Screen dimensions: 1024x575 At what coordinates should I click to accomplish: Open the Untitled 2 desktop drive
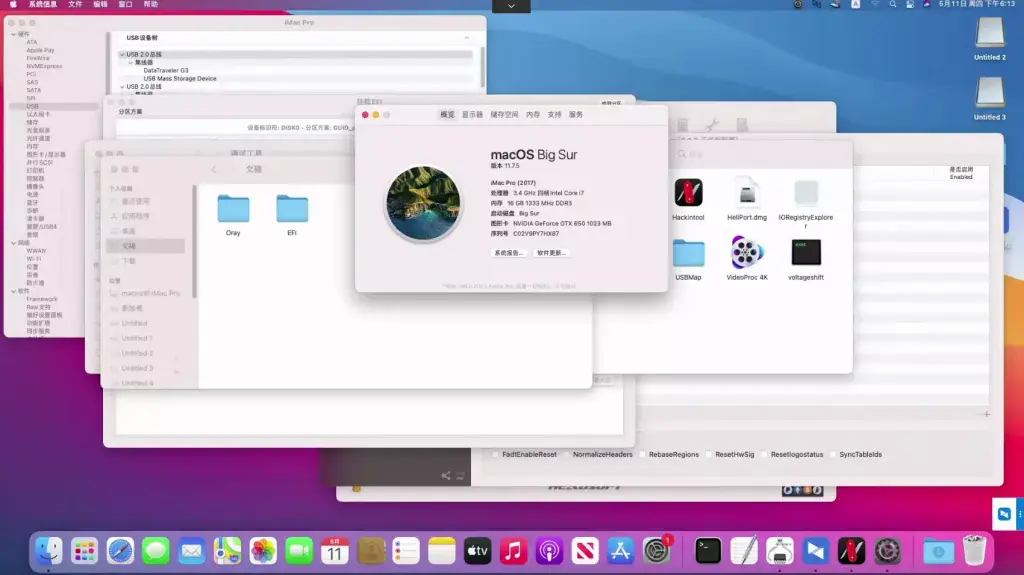(990, 33)
